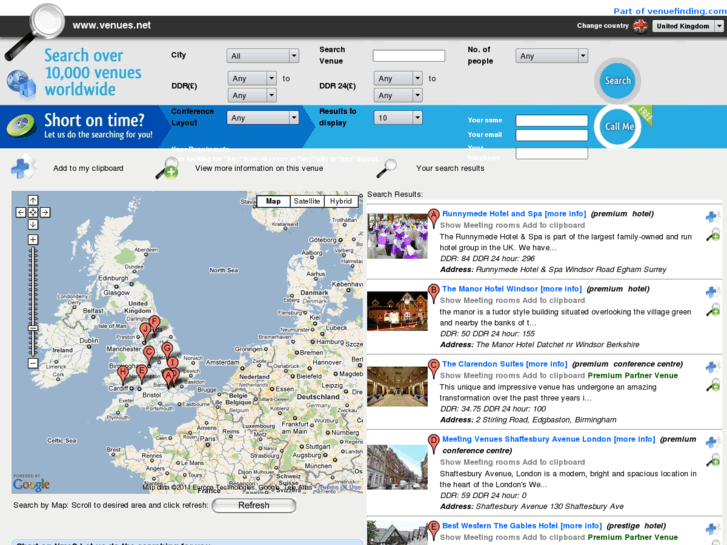Open the DDR 24(£) minimum dropdown
The width and height of the screenshot is (727, 545).
click(x=398, y=78)
